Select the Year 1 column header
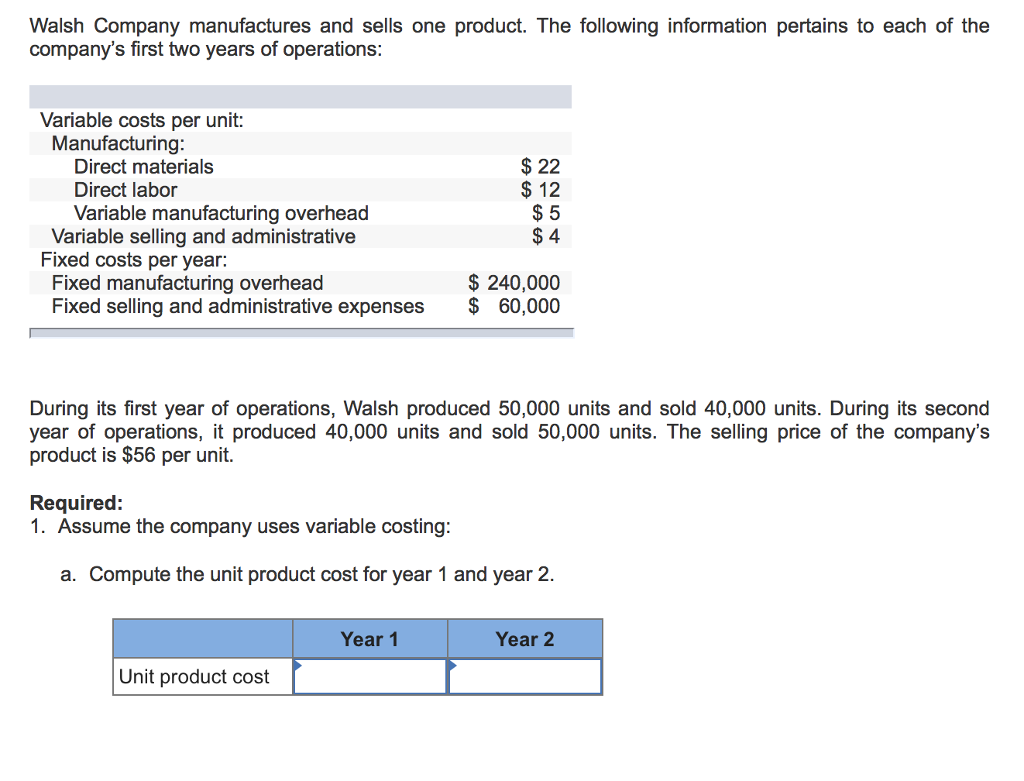1024x781 pixels. (x=370, y=639)
